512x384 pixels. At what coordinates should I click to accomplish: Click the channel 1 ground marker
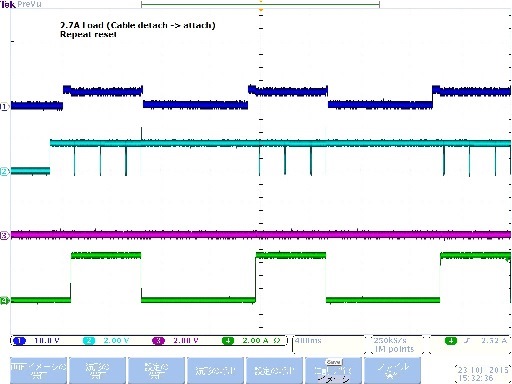(x=4, y=107)
